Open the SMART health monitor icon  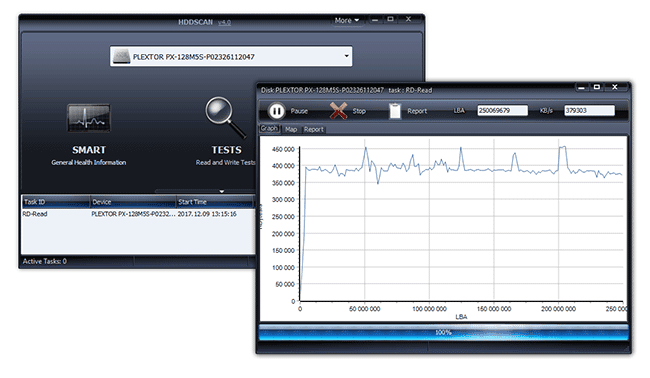(x=89, y=118)
